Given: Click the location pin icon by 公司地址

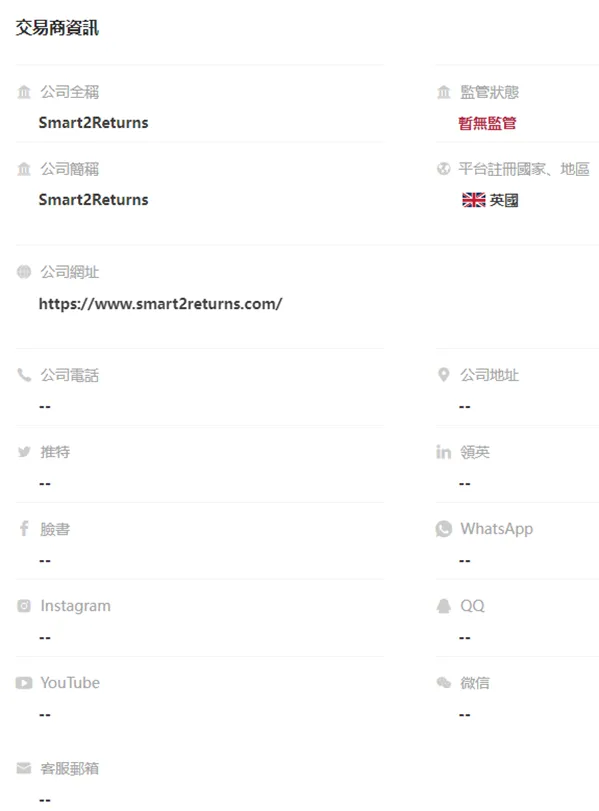Looking at the screenshot, I should [443, 374].
